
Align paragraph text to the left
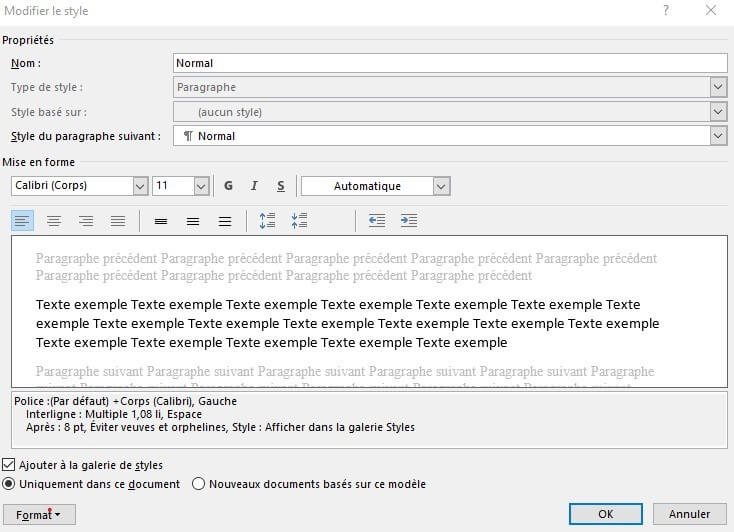pyautogui.click(x=22, y=221)
